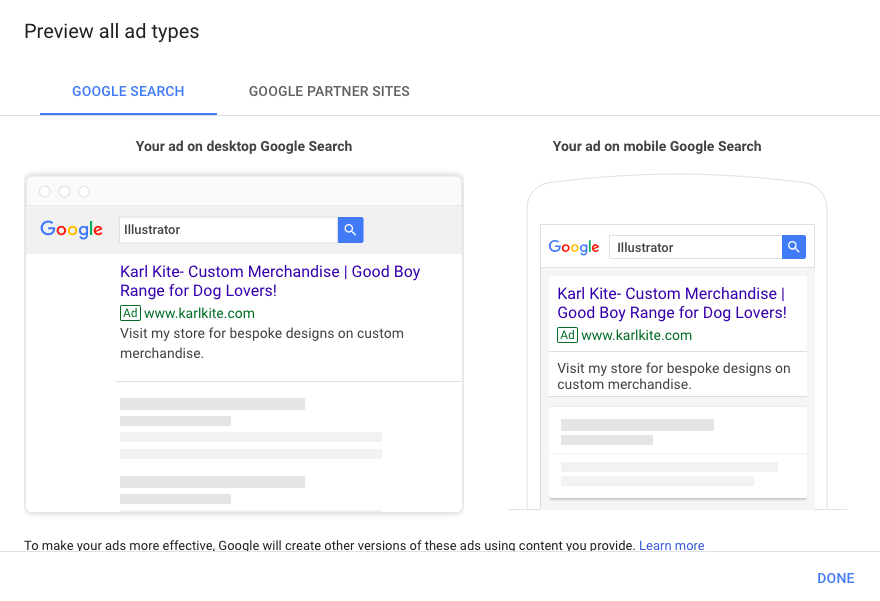Select the GOOGLE SEARCH tab
The image size is (880, 601).
(127, 91)
